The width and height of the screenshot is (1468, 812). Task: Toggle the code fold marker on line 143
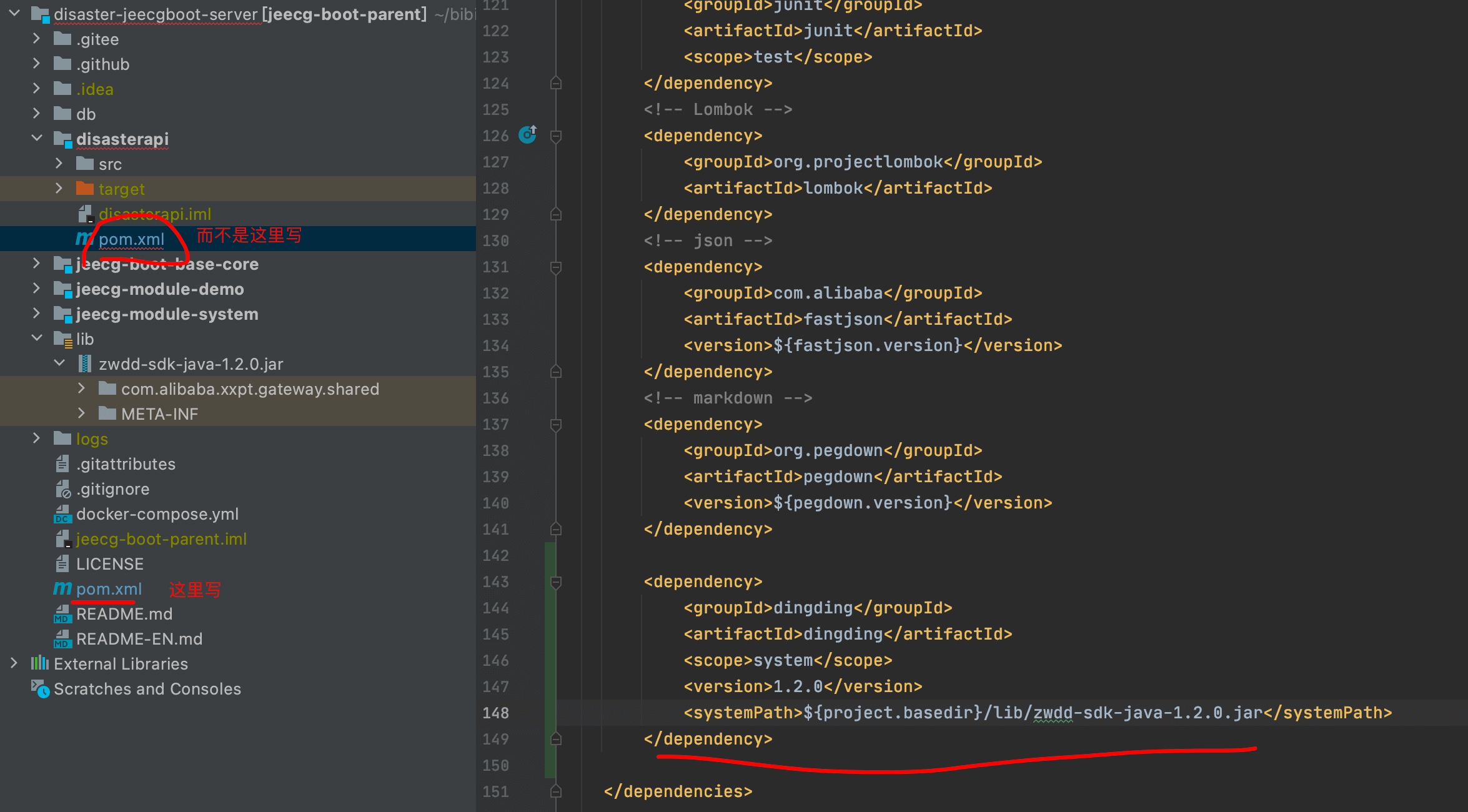point(555,582)
